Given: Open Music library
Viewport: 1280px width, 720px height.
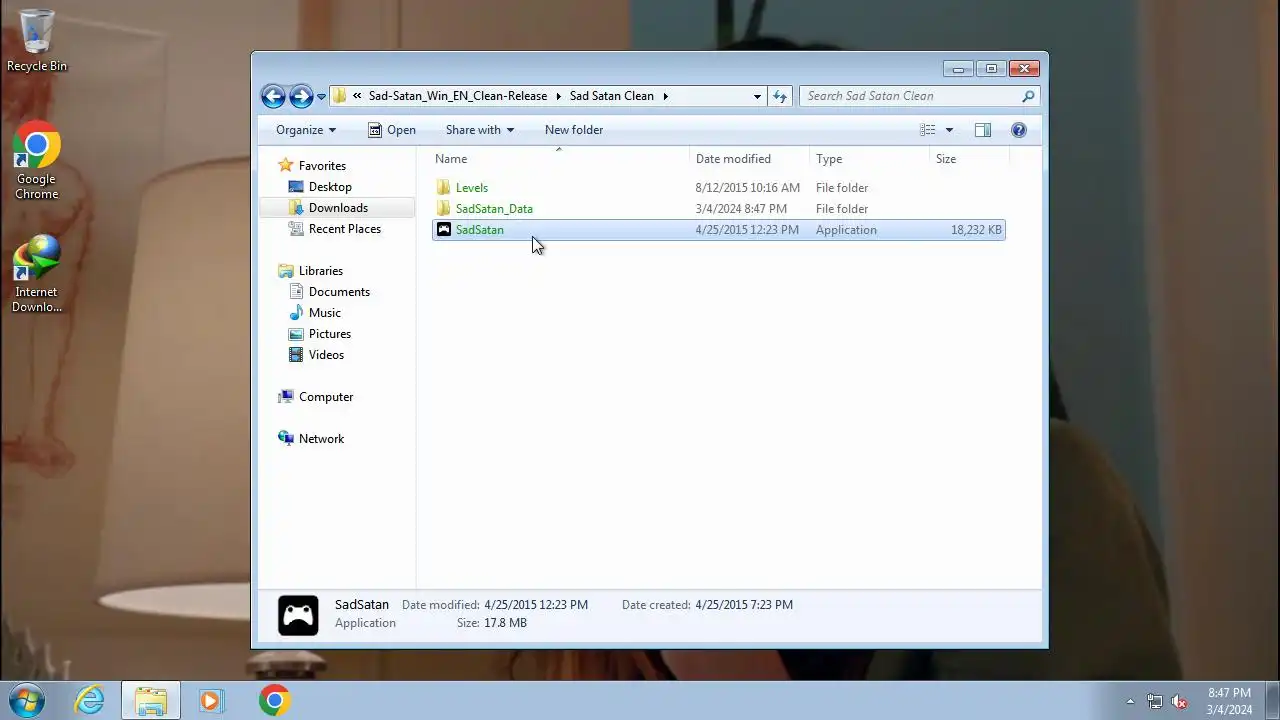Looking at the screenshot, I should [x=325, y=313].
